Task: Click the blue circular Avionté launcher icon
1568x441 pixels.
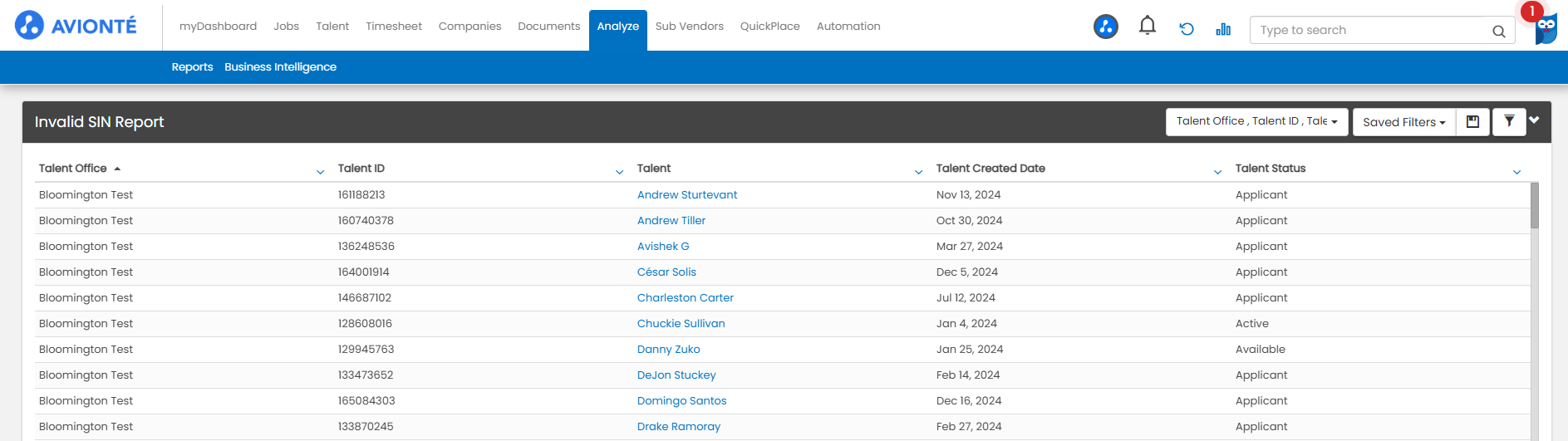Action: [x=1105, y=27]
